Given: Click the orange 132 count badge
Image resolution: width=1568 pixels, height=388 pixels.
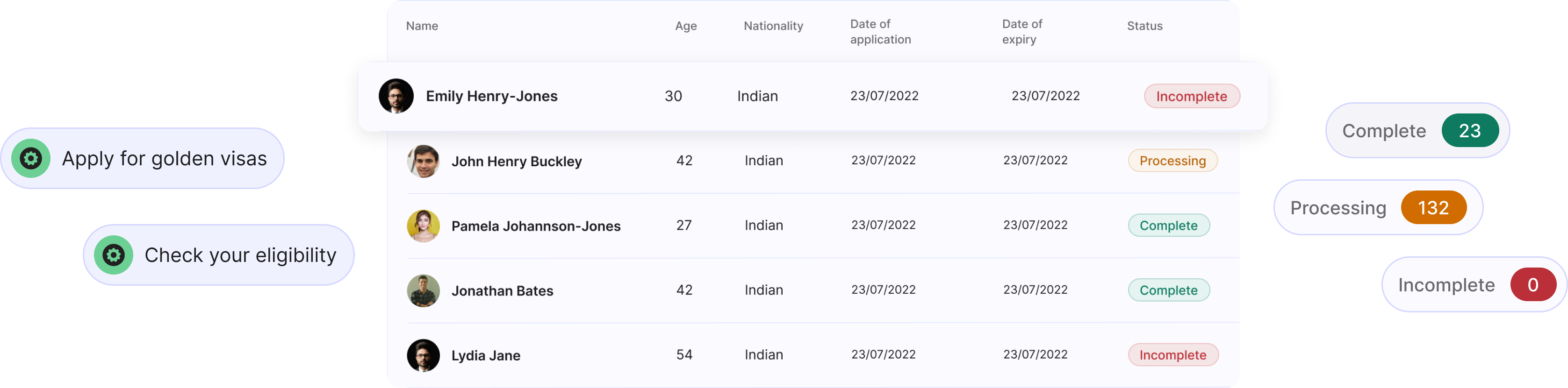Looking at the screenshot, I should click(x=1433, y=207).
